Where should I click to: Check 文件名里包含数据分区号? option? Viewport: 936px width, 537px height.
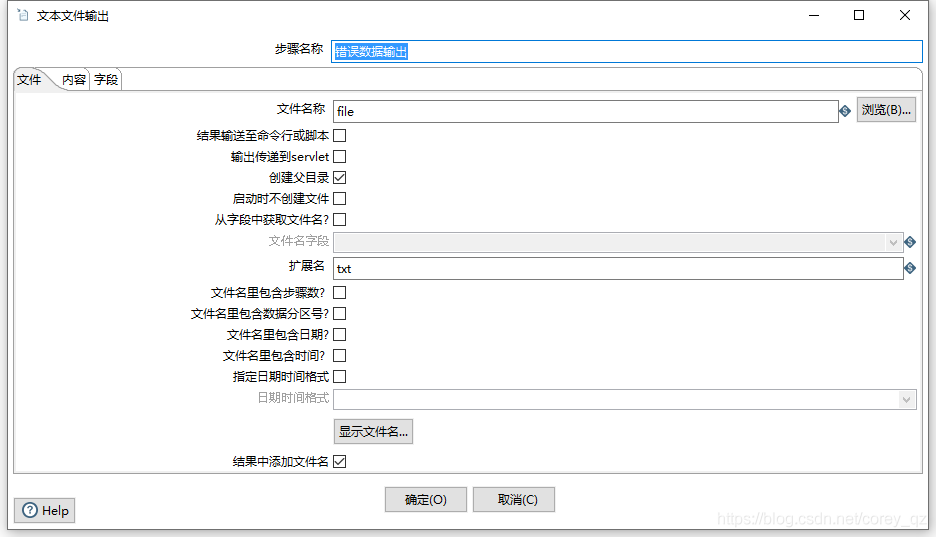[x=340, y=314]
